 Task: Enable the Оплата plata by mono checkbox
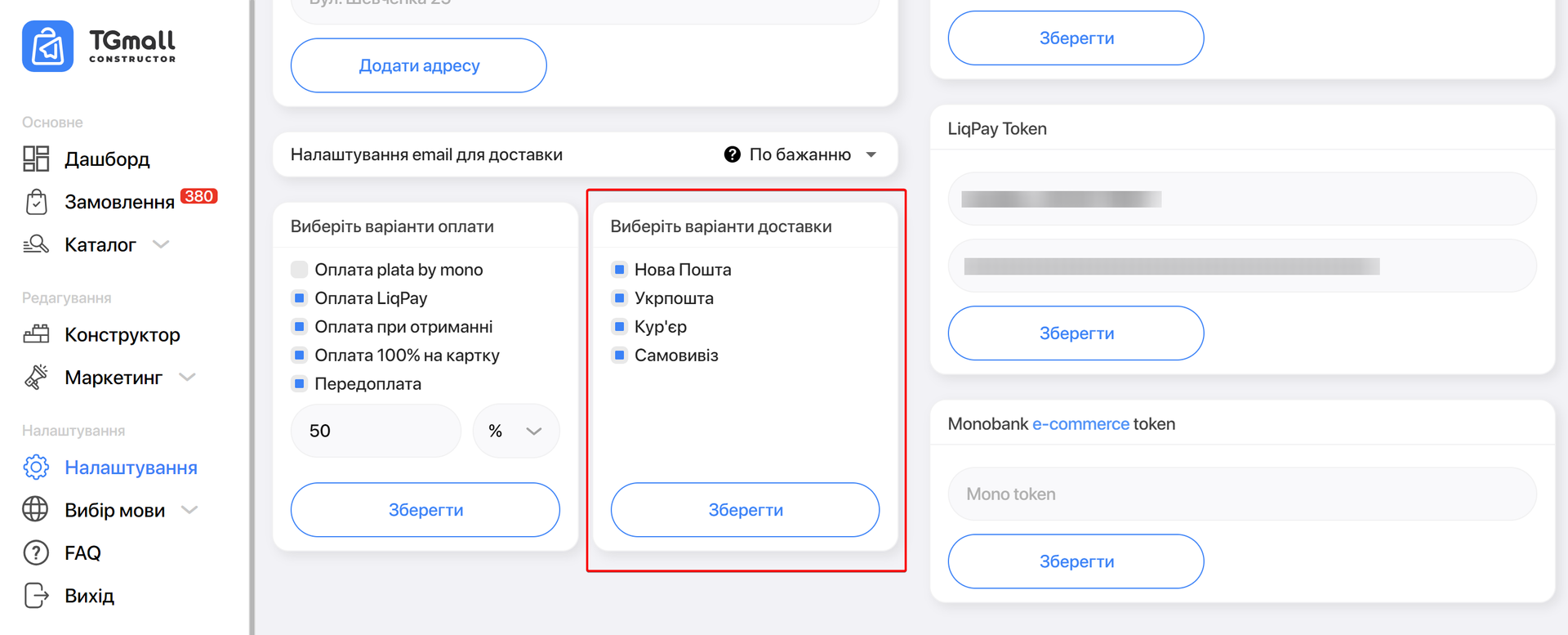pos(300,270)
